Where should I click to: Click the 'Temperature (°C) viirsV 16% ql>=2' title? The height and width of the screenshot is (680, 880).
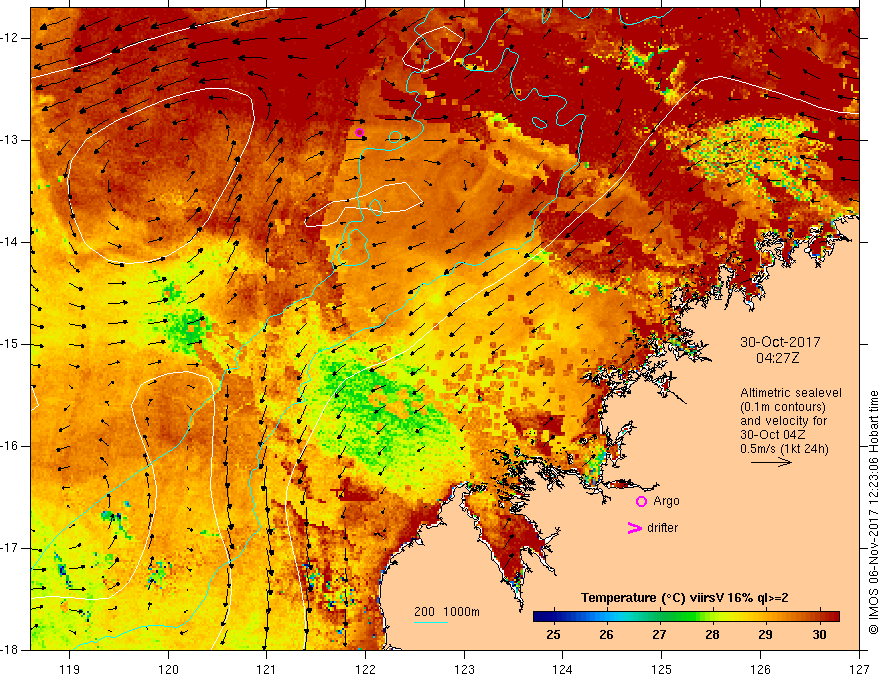[685, 598]
